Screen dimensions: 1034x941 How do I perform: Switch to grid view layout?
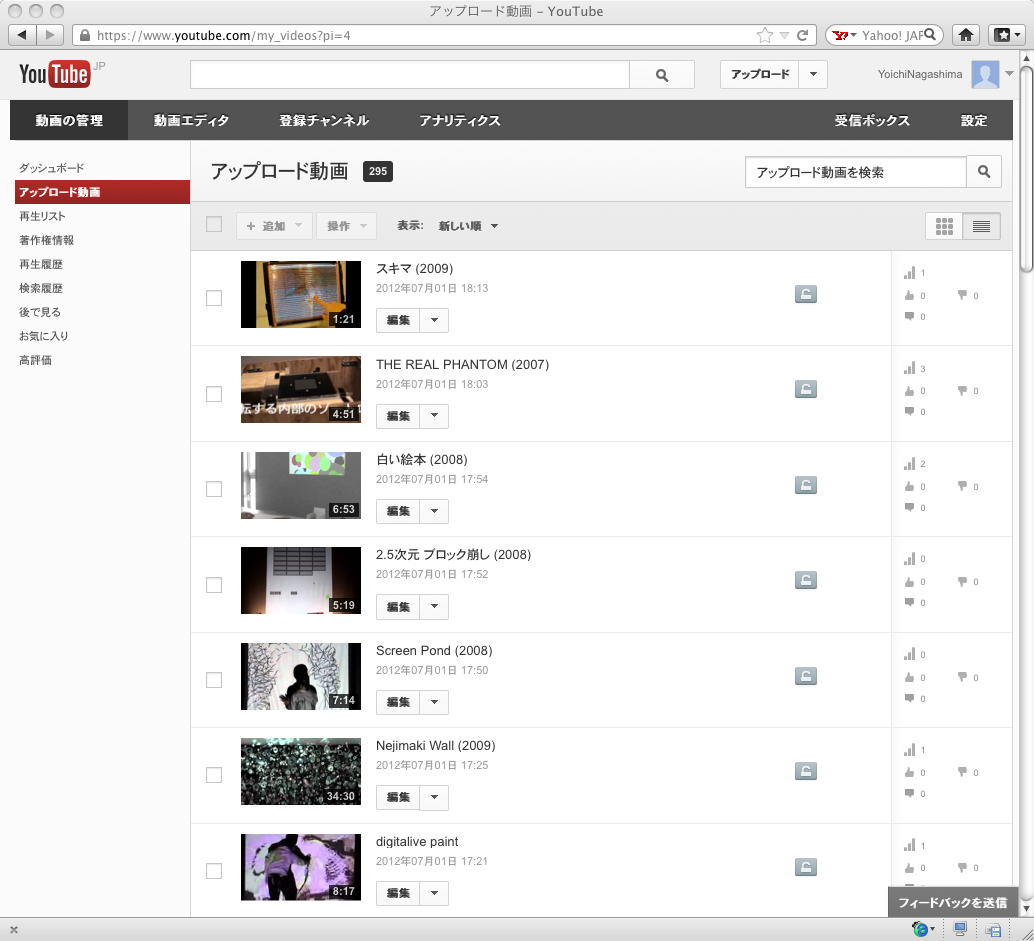[944, 226]
